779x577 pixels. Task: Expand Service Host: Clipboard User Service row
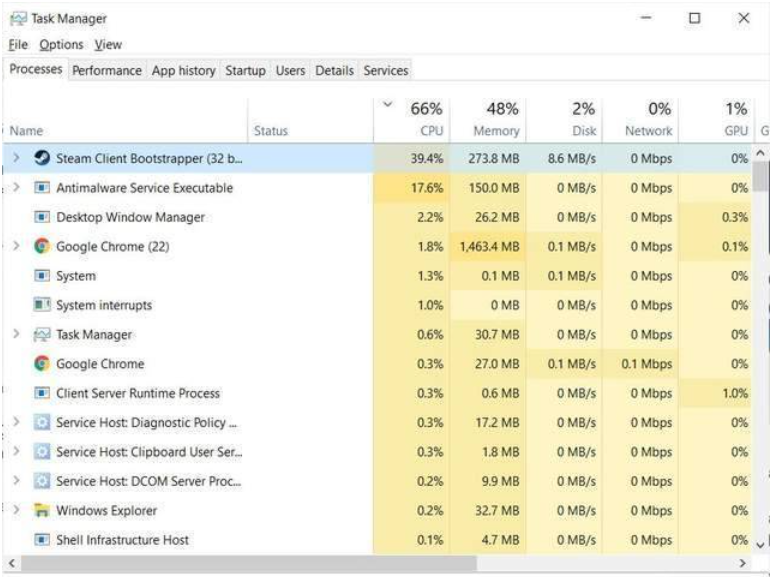point(16,451)
